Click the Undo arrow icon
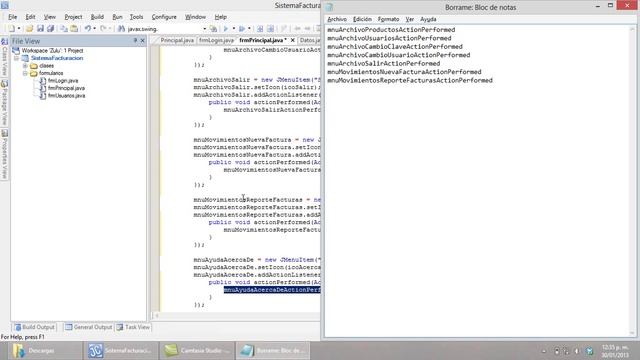Screen dimensions: 640x360 pyautogui.click(x=87, y=29)
